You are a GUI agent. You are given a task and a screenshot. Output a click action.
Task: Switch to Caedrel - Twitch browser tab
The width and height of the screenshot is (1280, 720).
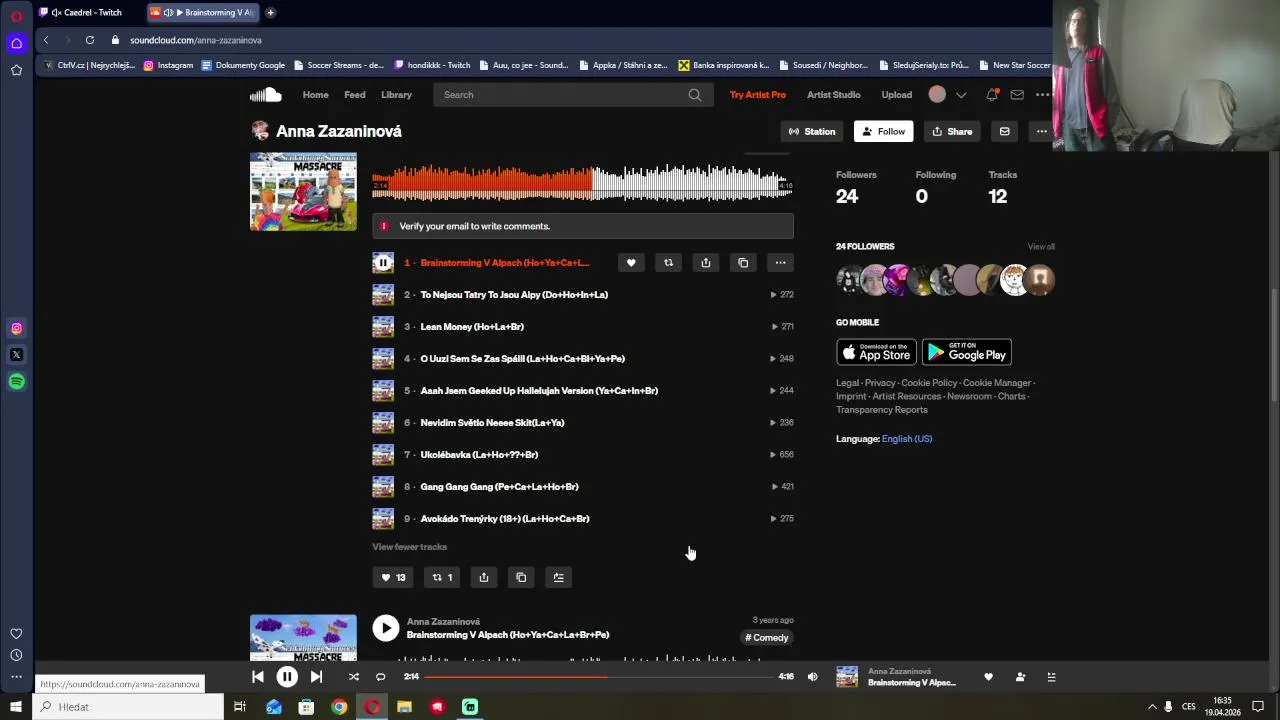pos(85,13)
